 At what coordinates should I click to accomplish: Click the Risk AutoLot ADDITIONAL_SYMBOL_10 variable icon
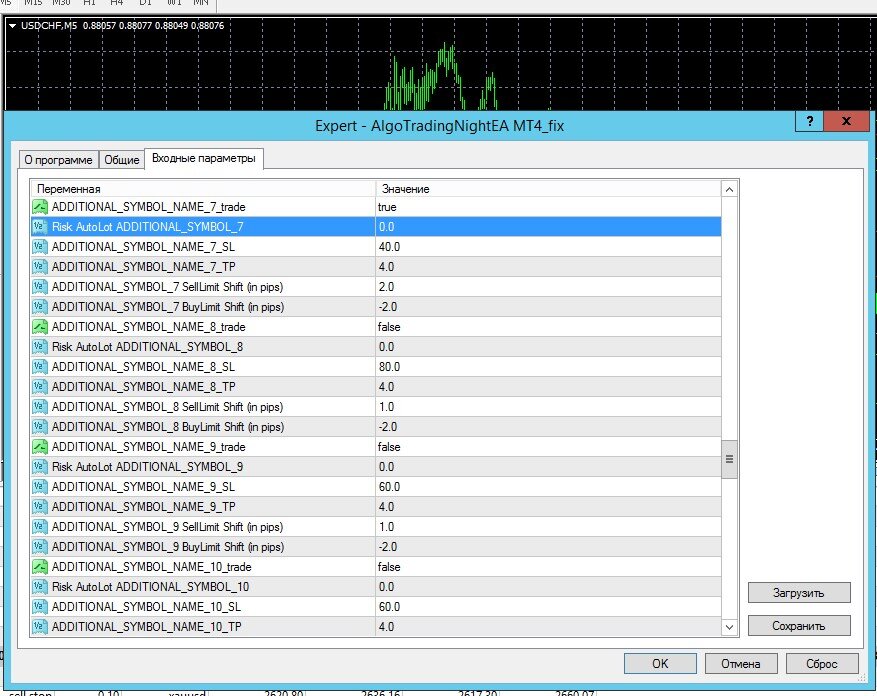click(40, 587)
